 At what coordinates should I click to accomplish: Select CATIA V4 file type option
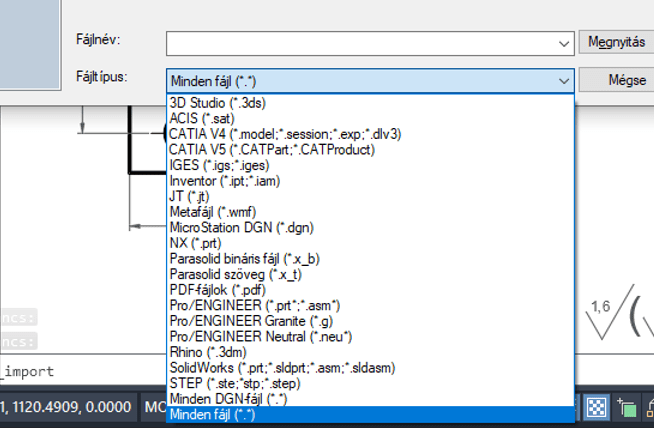tap(285, 134)
